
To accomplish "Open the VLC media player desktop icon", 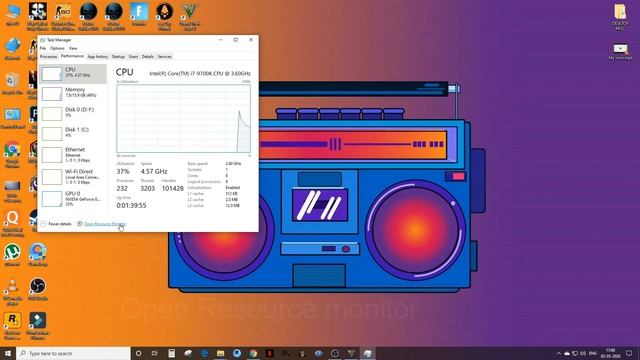I will 13,292.
